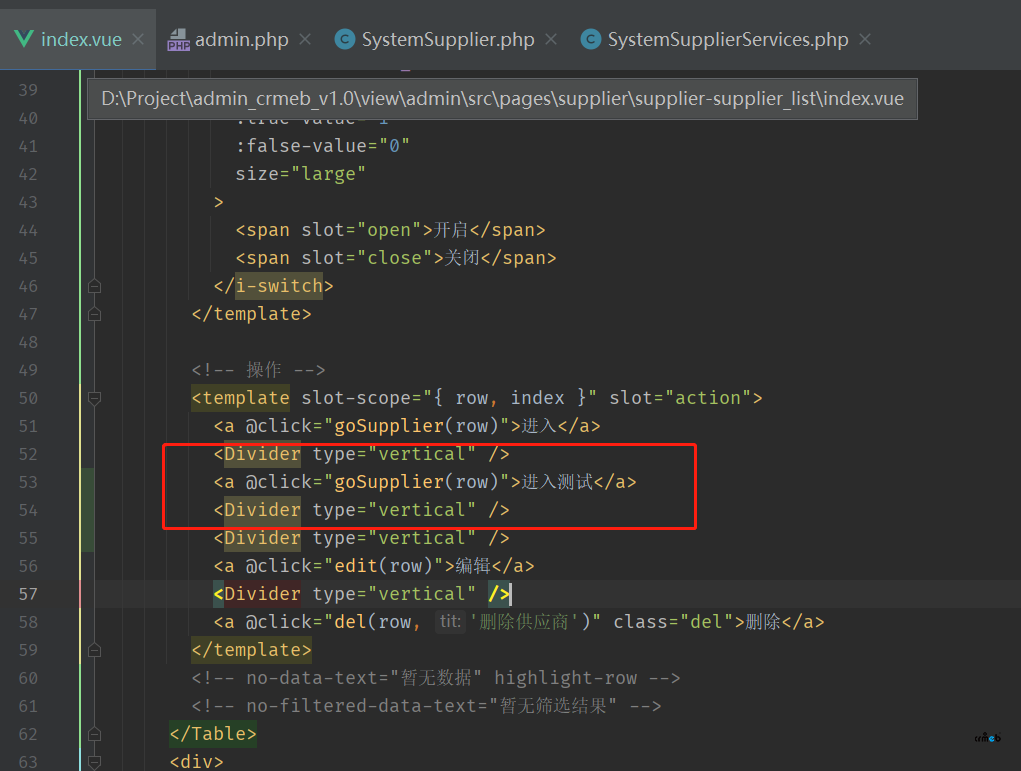Close the index.vue editor tab

pyautogui.click(x=138, y=40)
